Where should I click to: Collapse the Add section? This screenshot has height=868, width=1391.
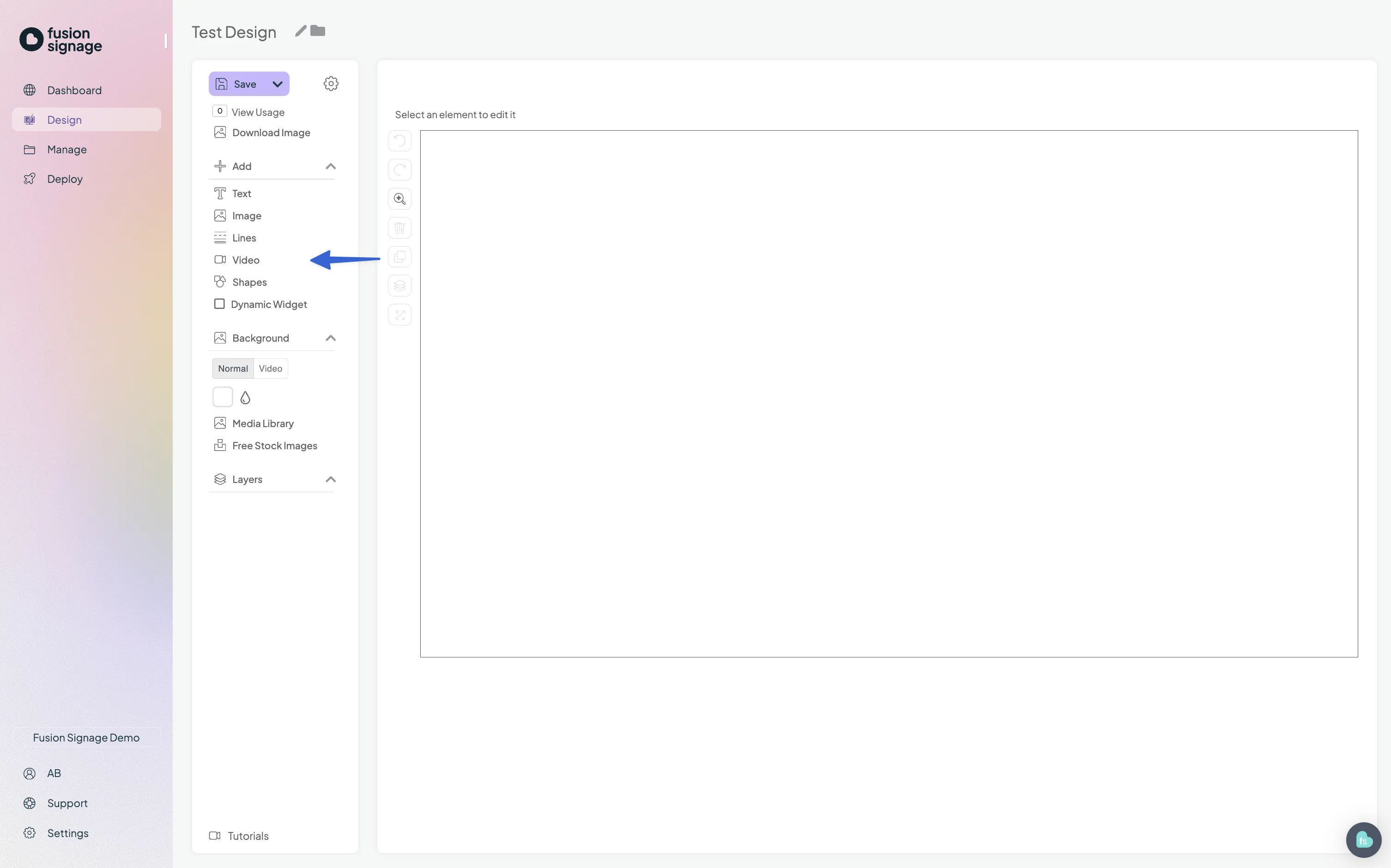(331, 167)
